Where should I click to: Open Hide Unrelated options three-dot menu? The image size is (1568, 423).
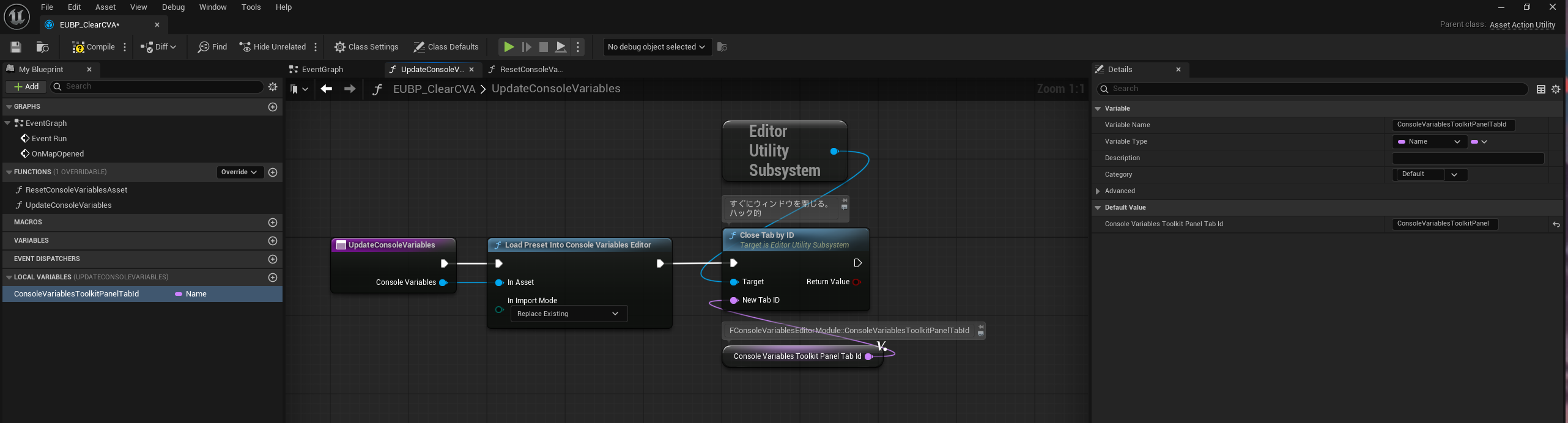(316, 47)
